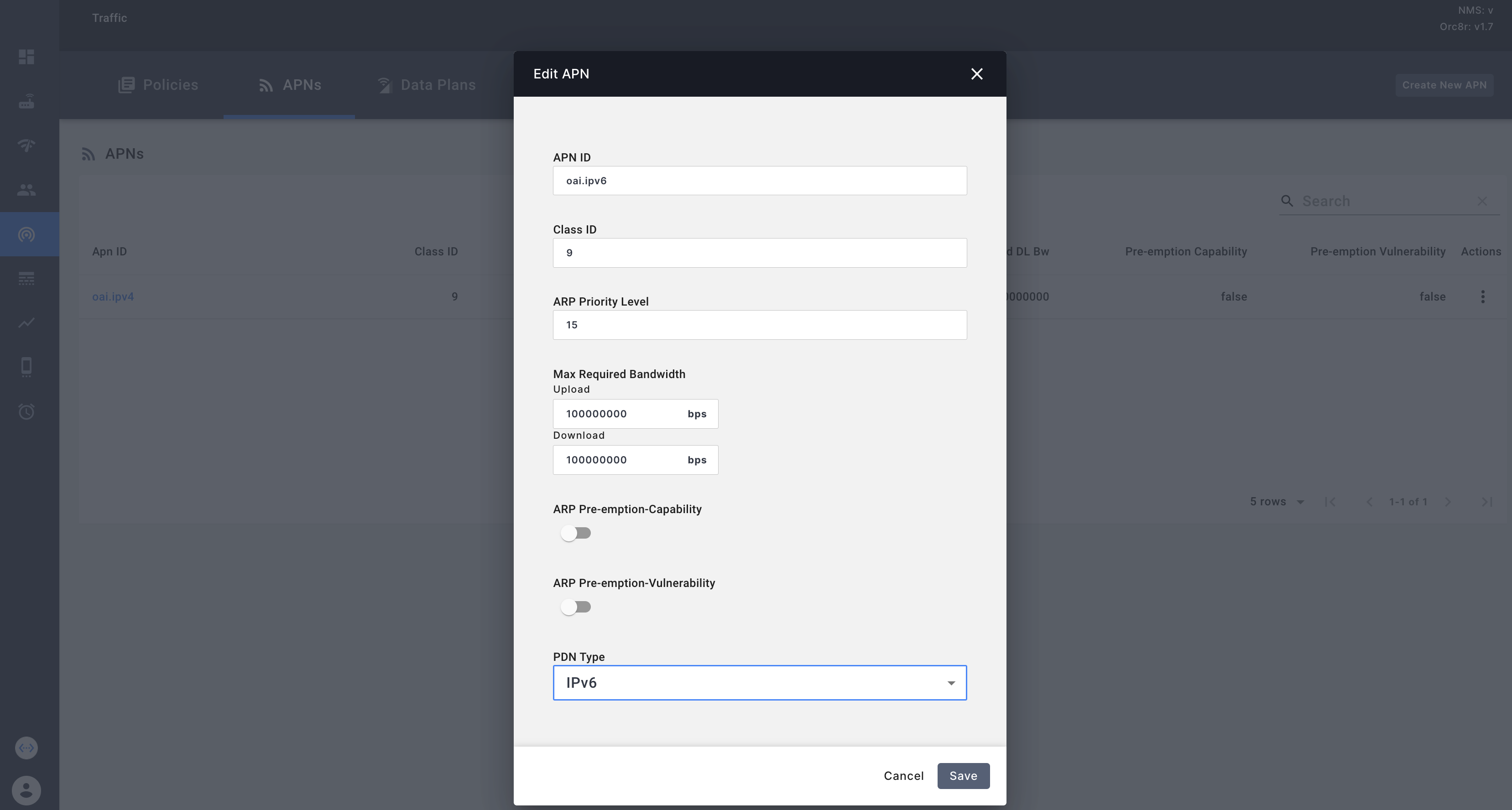Select the Alerts clock icon in sidebar
The height and width of the screenshot is (810, 1512).
[26, 411]
